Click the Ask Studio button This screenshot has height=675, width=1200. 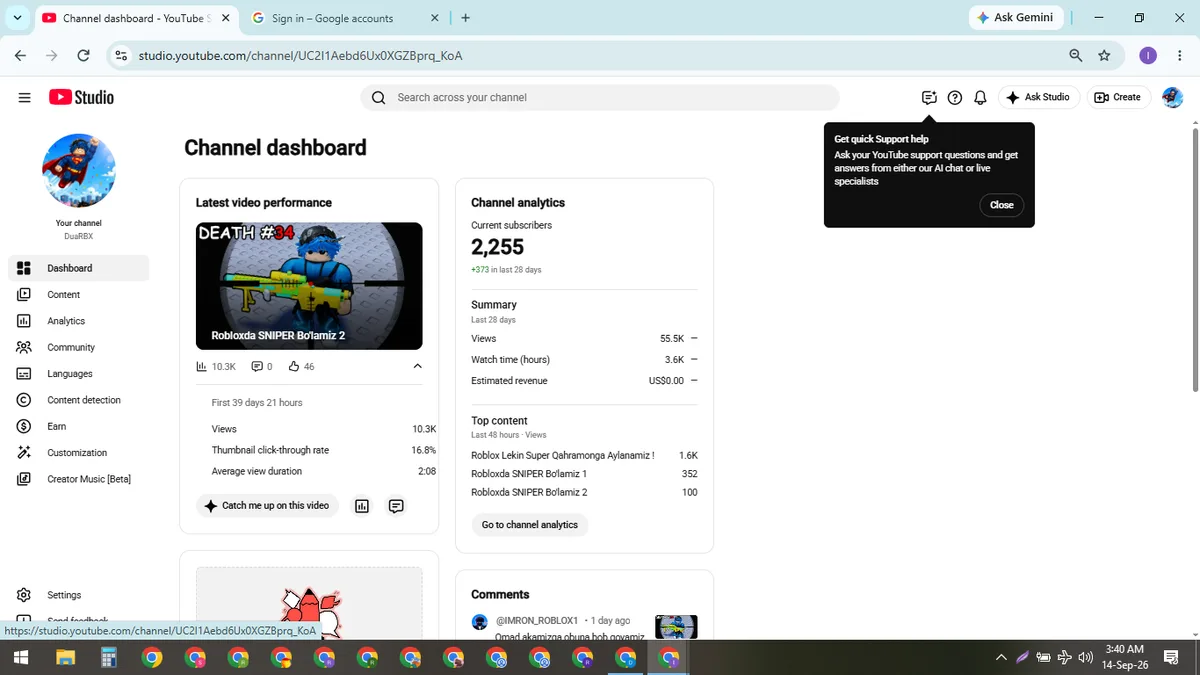coord(1038,97)
